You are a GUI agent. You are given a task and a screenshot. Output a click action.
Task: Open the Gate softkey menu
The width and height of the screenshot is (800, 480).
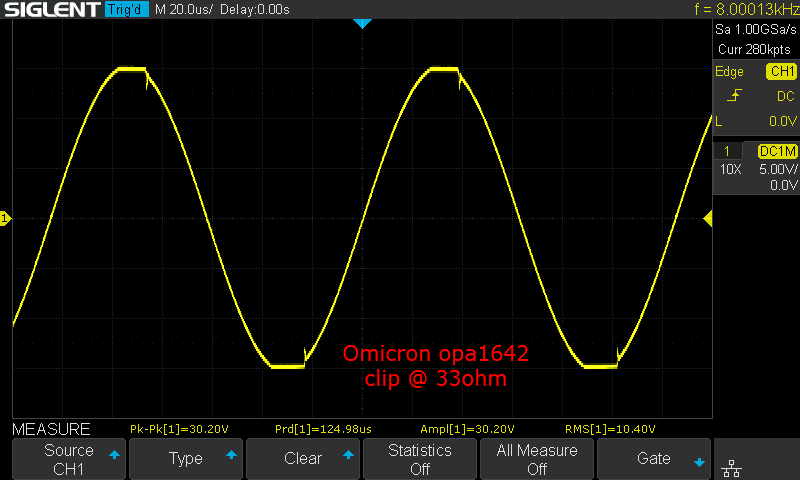coord(654,459)
